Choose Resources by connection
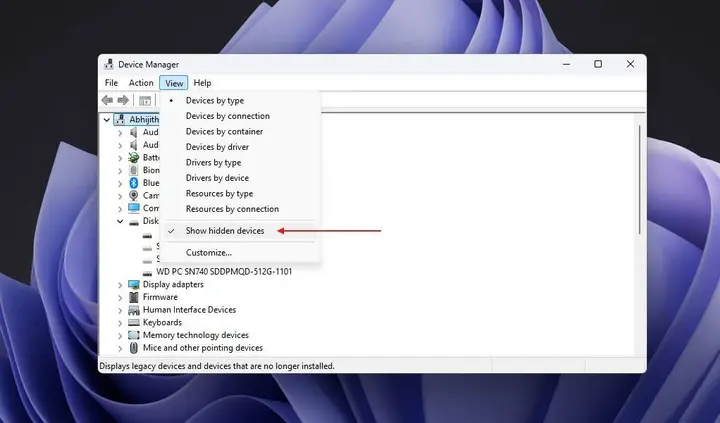Viewport: 720px width, 423px height. coord(232,209)
